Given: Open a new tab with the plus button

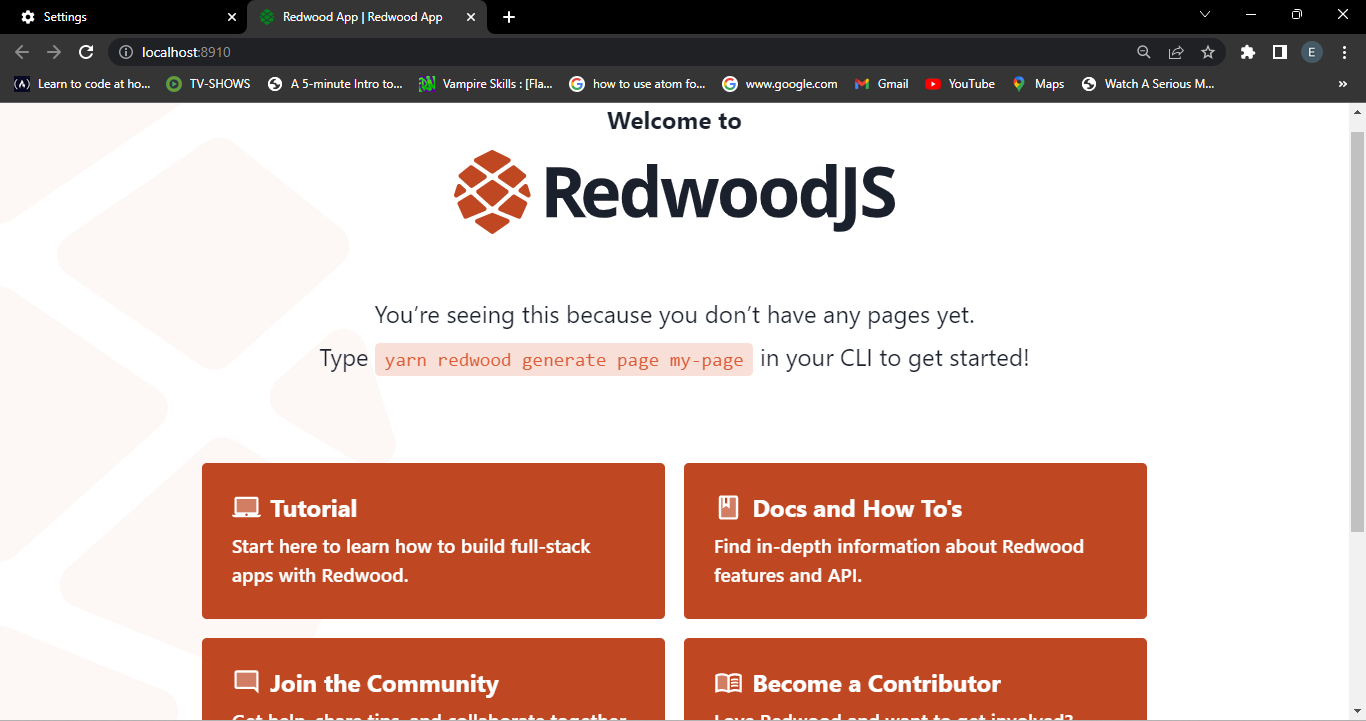Looking at the screenshot, I should tap(509, 17).
